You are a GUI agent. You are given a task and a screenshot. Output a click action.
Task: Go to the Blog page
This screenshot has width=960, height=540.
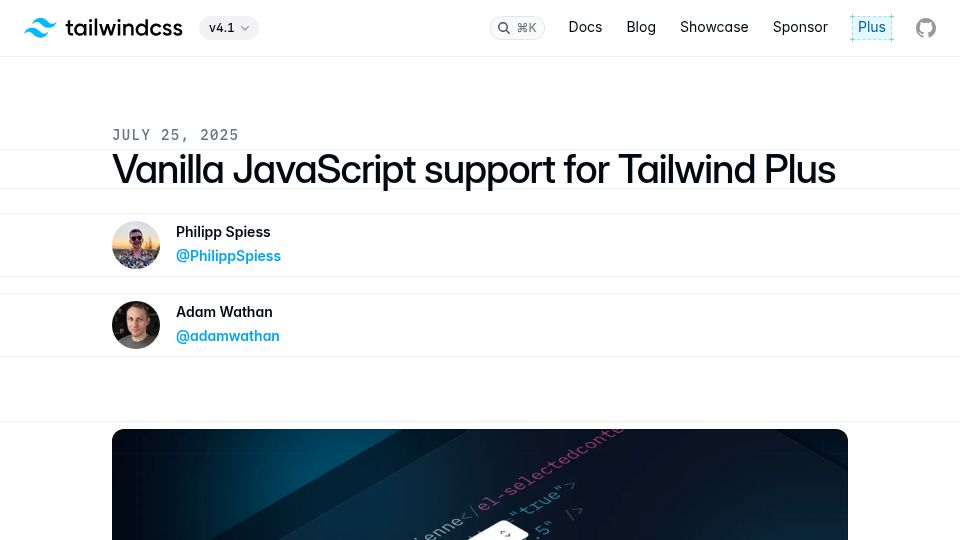pos(641,28)
